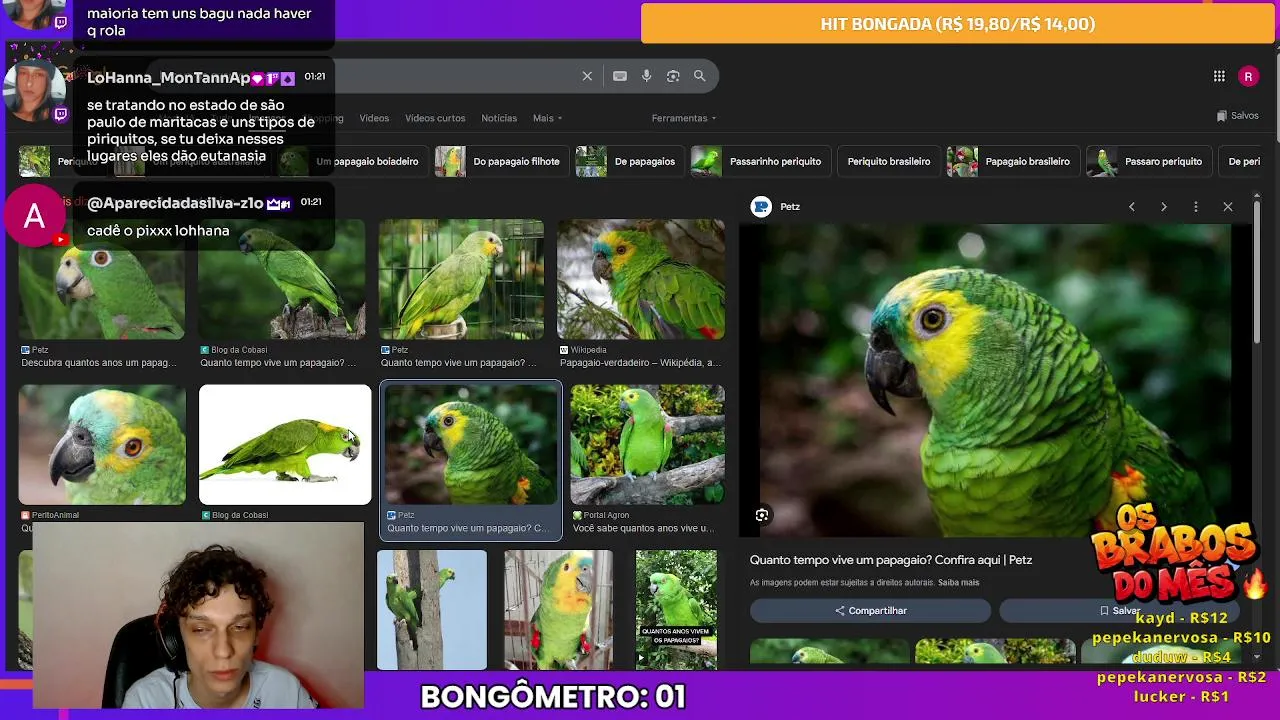Image resolution: width=1280 pixels, height=720 pixels.
Task: Open Salvos saved items
Action: pyautogui.click(x=1238, y=116)
